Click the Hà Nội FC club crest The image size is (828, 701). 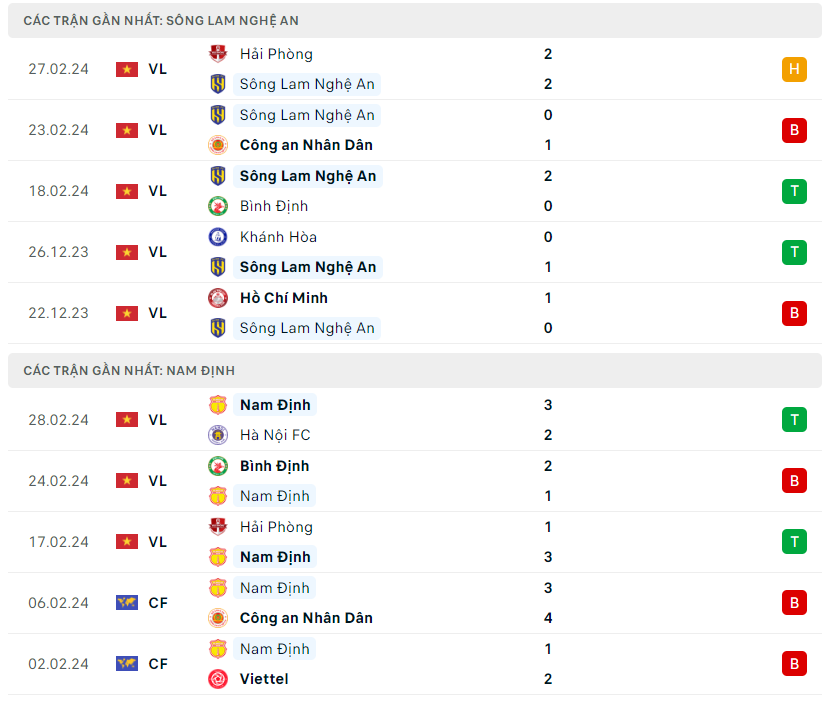pyautogui.click(x=218, y=435)
